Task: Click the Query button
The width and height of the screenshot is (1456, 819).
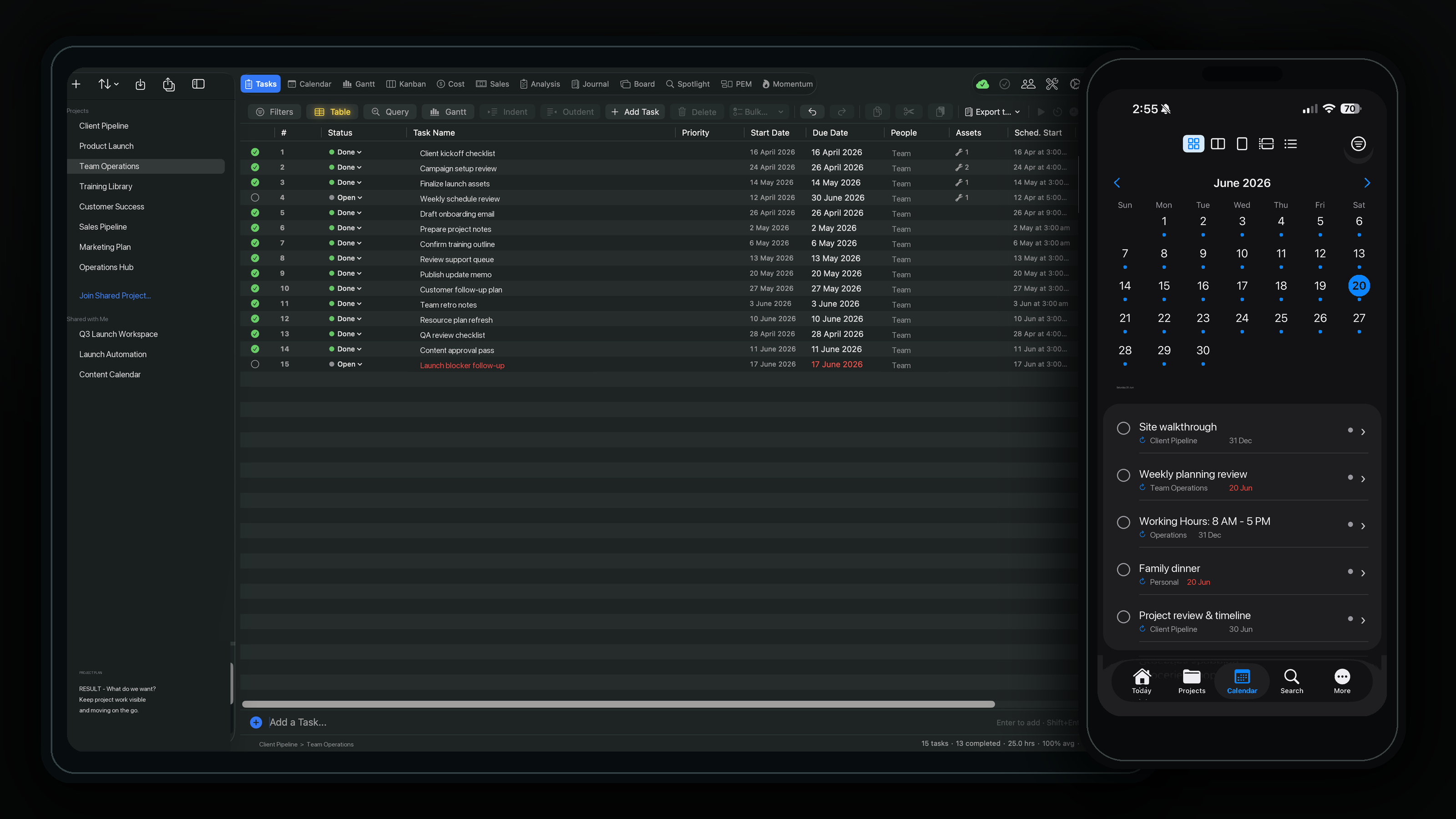Action: 390,112
